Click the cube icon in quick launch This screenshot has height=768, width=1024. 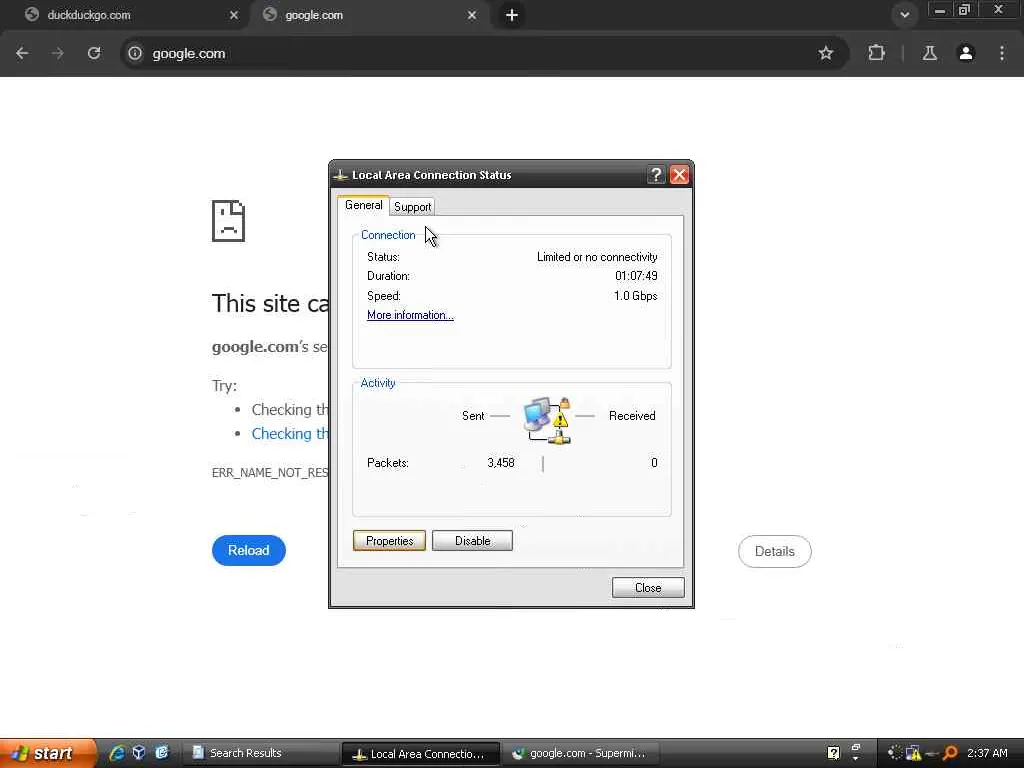(x=139, y=753)
